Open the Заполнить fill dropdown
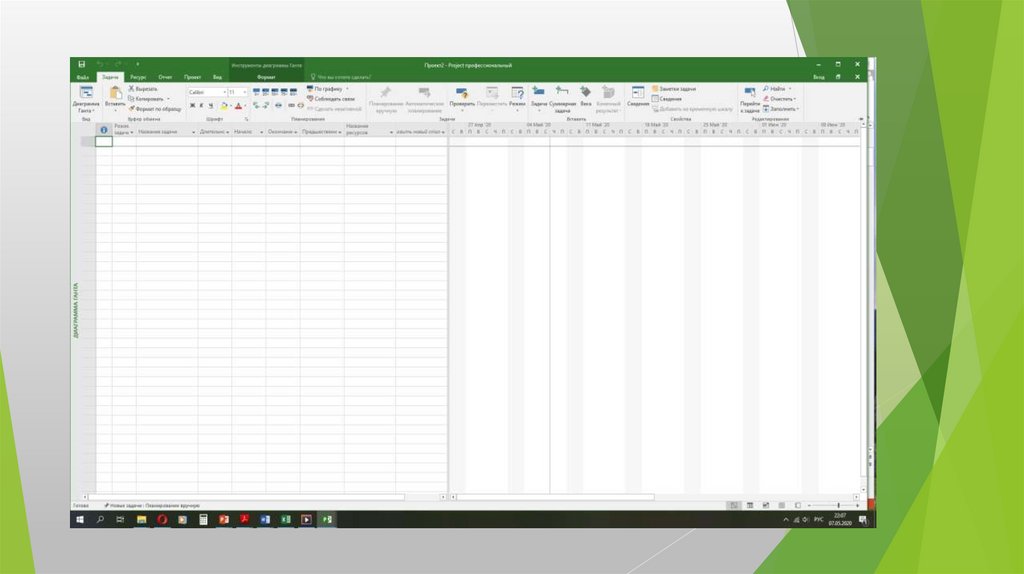This screenshot has width=1024, height=574. point(780,109)
